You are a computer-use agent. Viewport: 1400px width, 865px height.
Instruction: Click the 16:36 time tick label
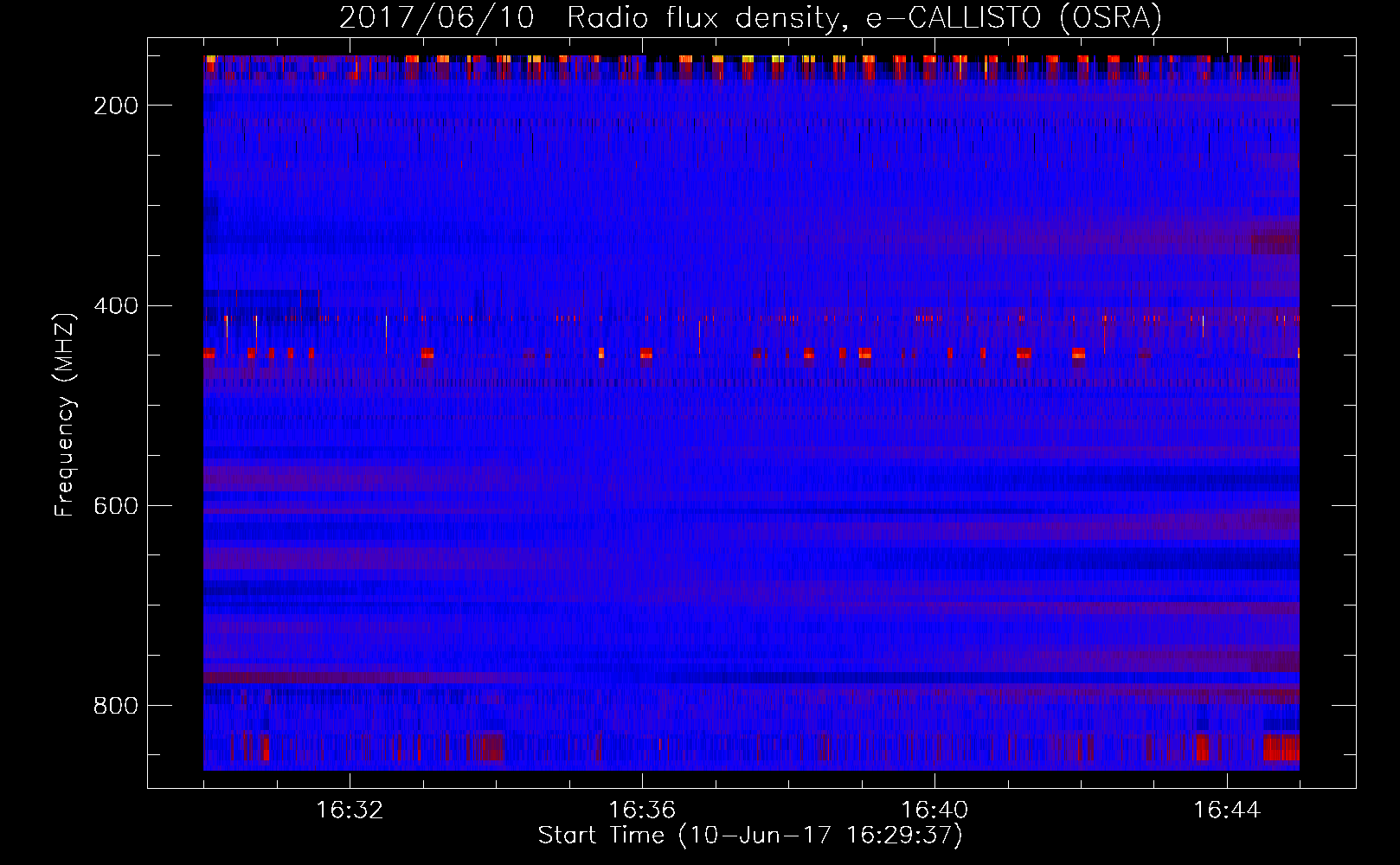click(x=642, y=811)
